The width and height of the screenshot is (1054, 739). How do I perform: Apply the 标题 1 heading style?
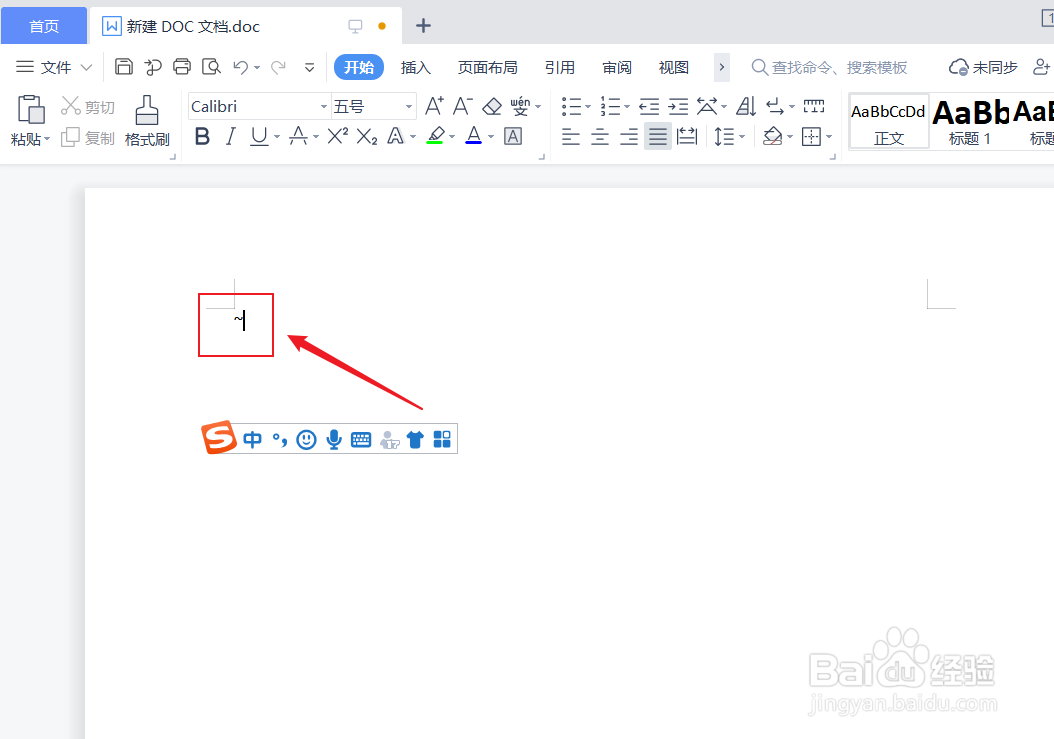pos(970,121)
